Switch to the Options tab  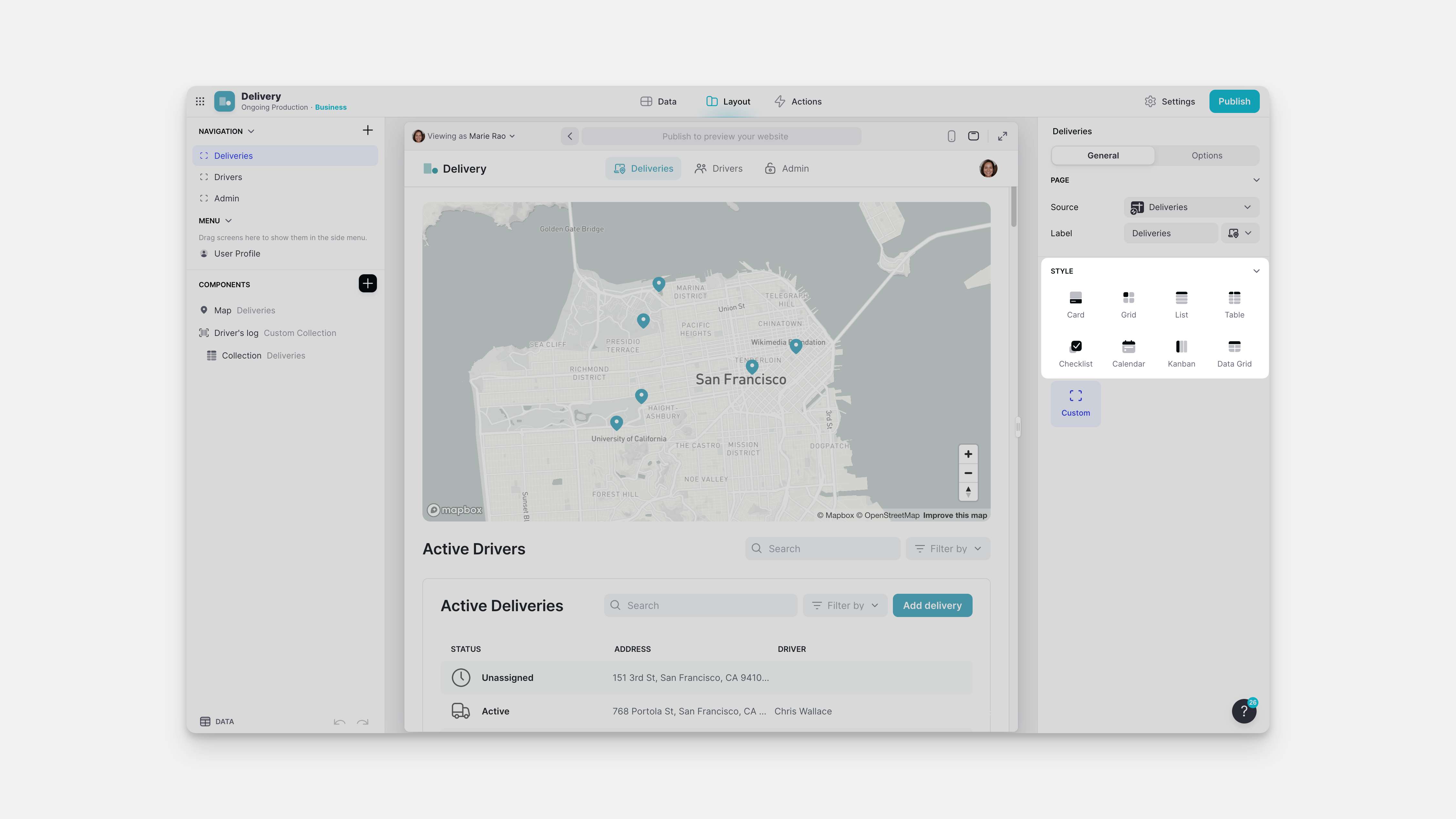1207,155
